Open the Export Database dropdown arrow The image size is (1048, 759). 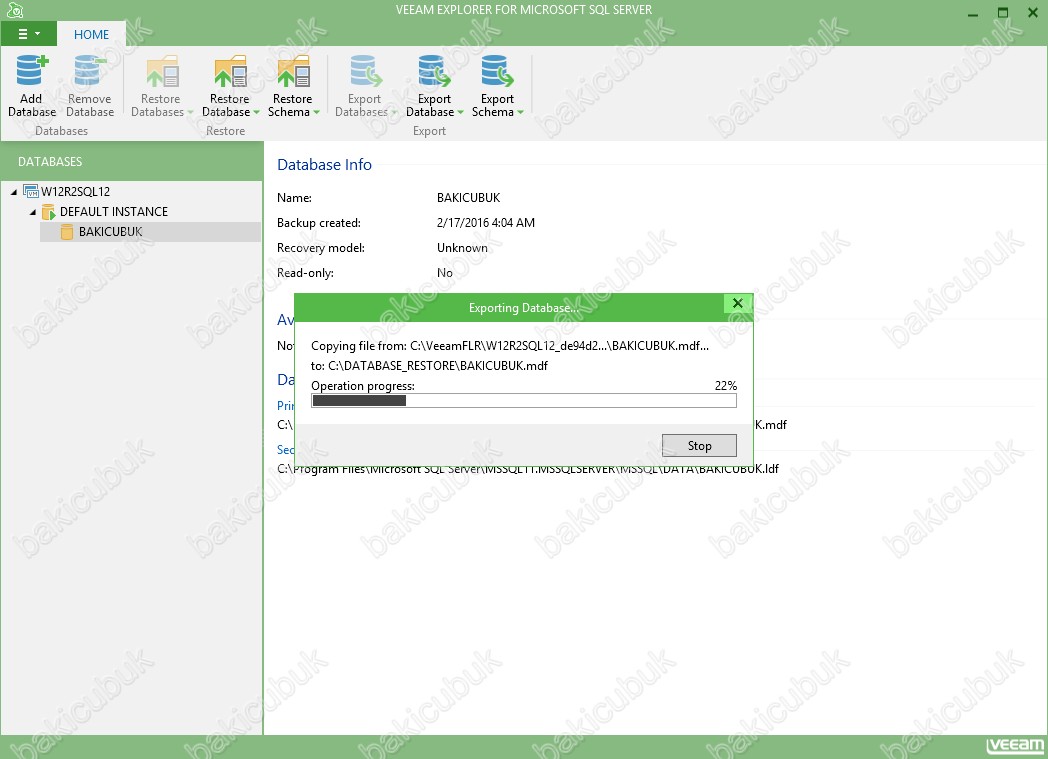point(460,112)
